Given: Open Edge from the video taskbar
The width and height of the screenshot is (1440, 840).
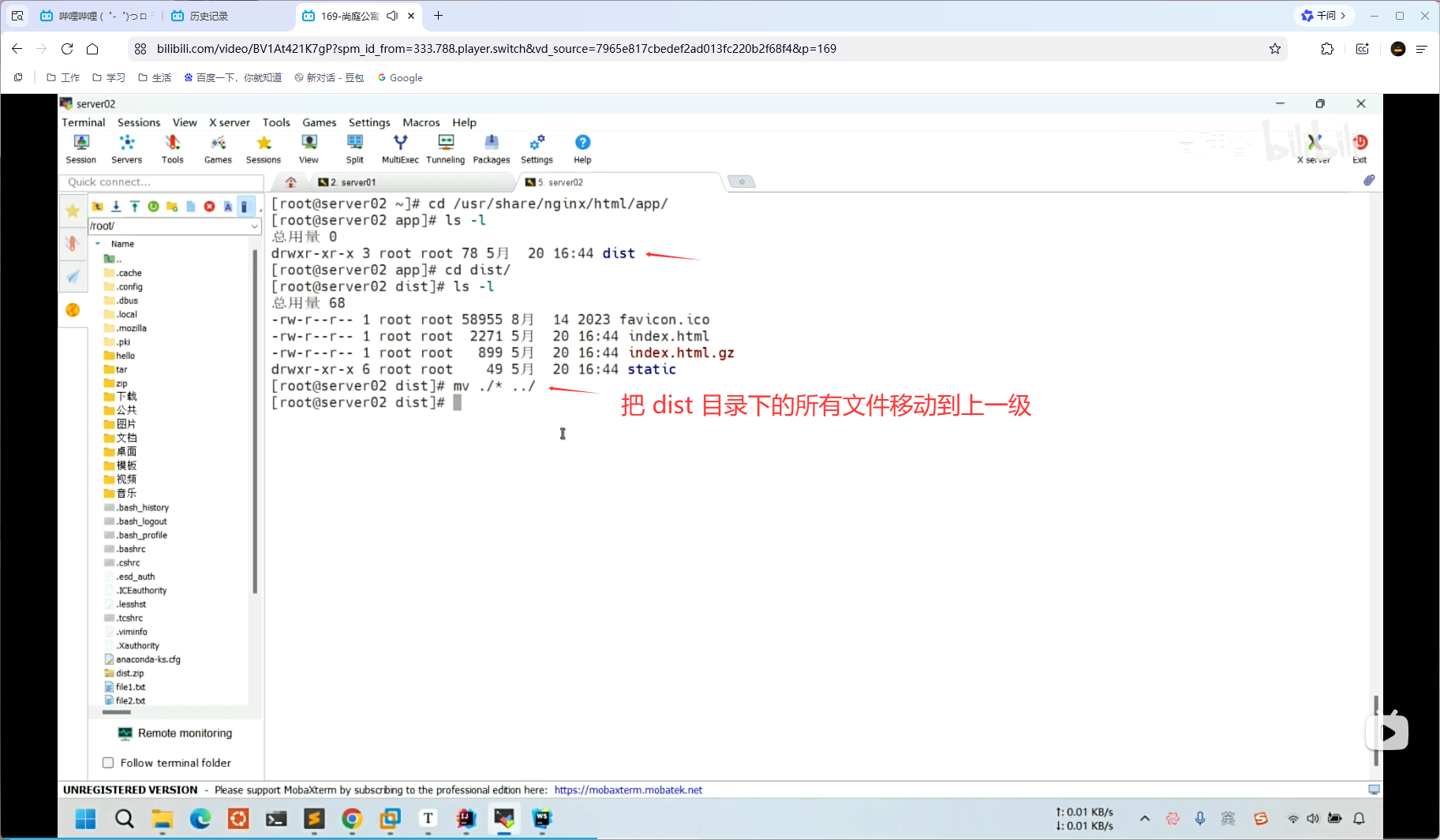Looking at the screenshot, I should point(200,819).
